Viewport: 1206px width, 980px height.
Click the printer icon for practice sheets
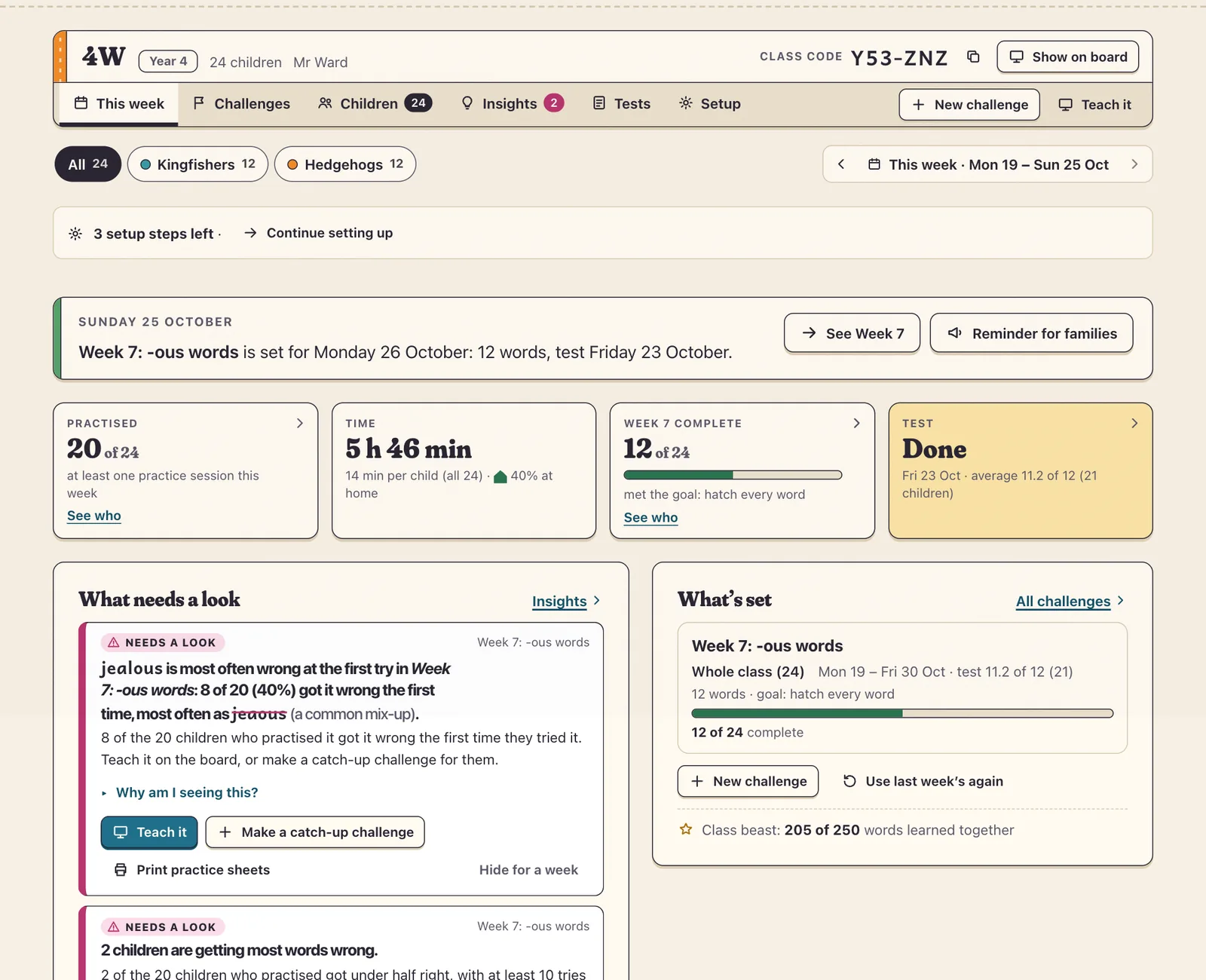pyautogui.click(x=121, y=870)
